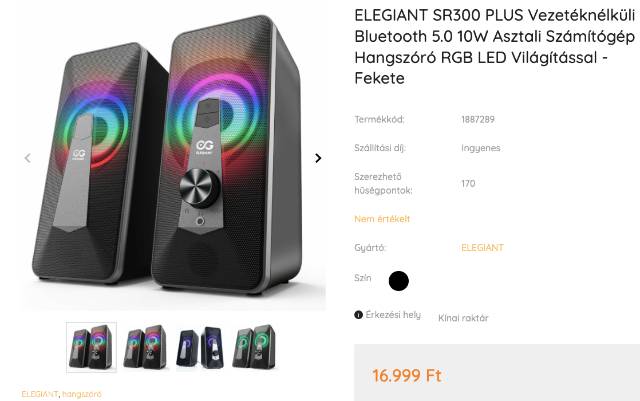Screen dimensions: 640x401
Task: Open the ELEGIANT tag below the gallery
Action: pyautogui.click(x=40, y=394)
